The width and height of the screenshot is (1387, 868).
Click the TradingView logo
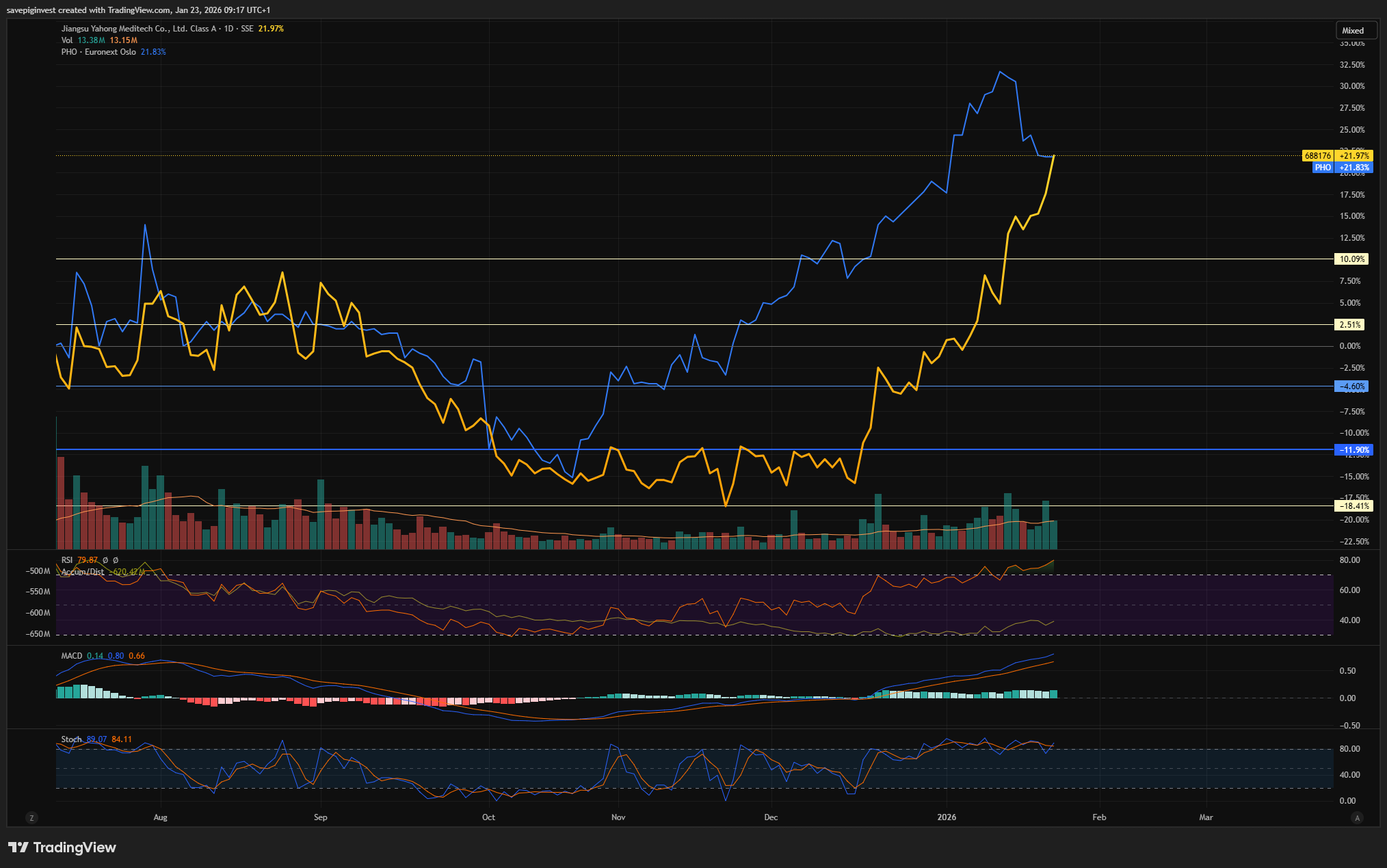pyautogui.click(x=62, y=847)
